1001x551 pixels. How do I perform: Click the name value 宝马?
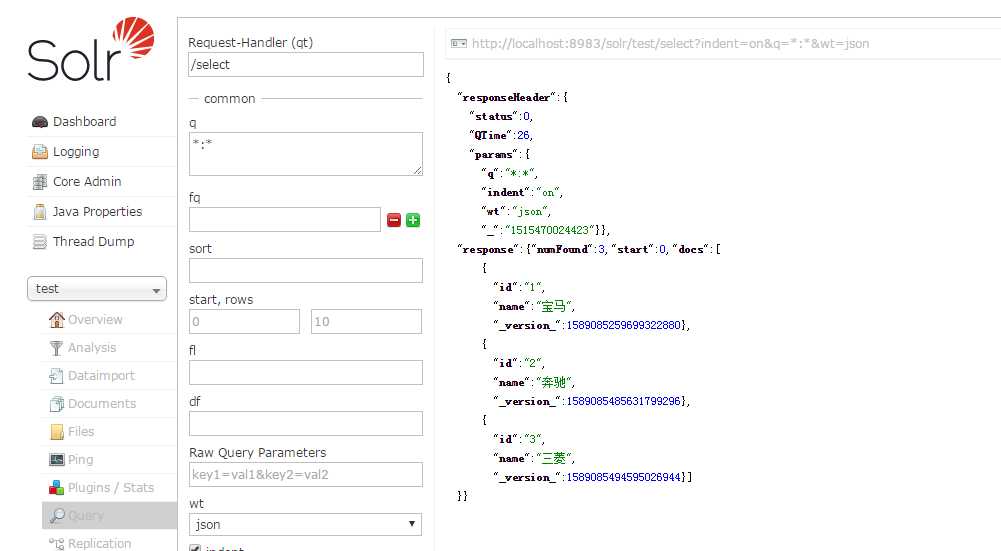(553, 306)
